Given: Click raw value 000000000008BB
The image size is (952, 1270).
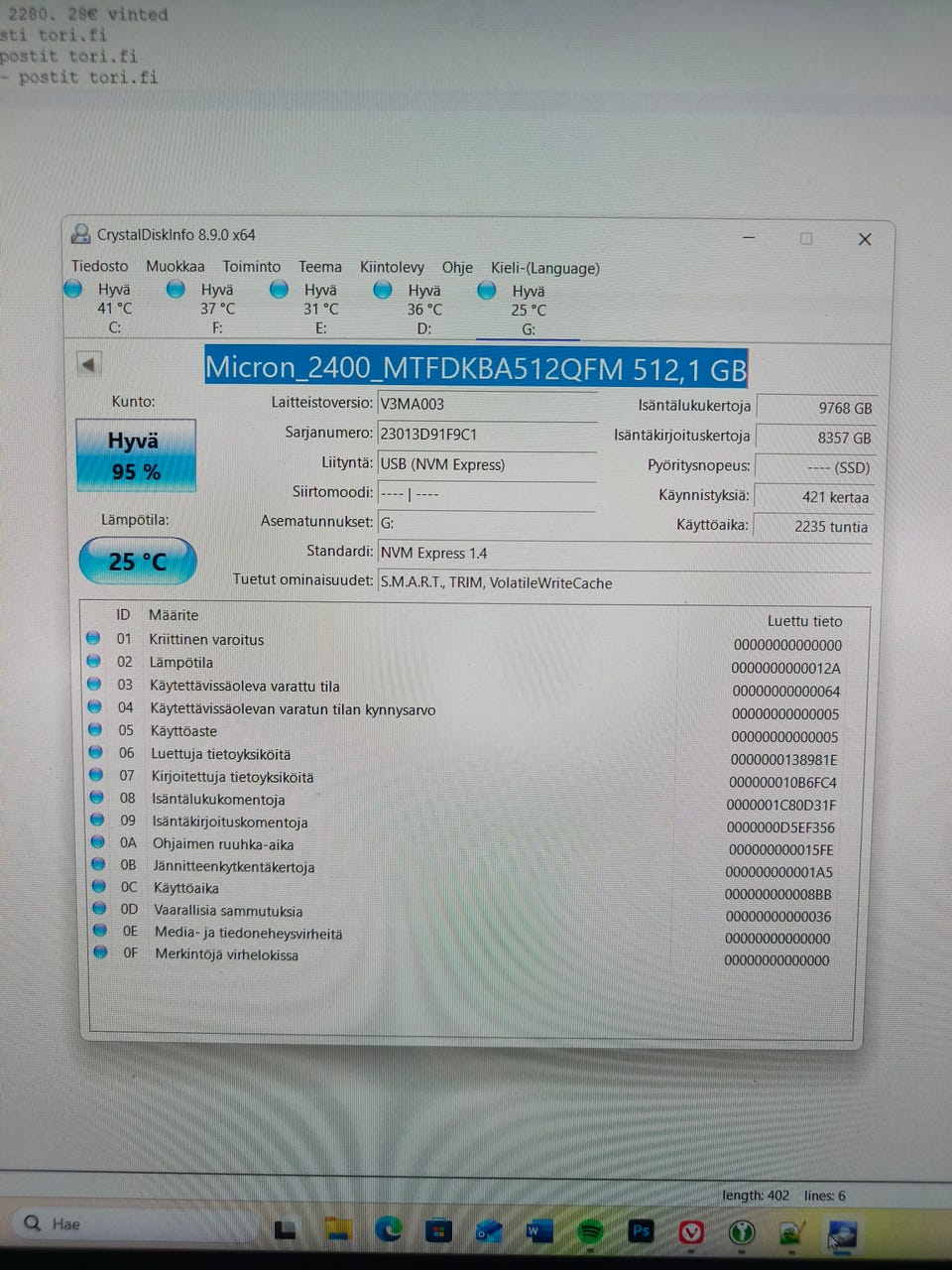Looking at the screenshot, I should (x=778, y=894).
